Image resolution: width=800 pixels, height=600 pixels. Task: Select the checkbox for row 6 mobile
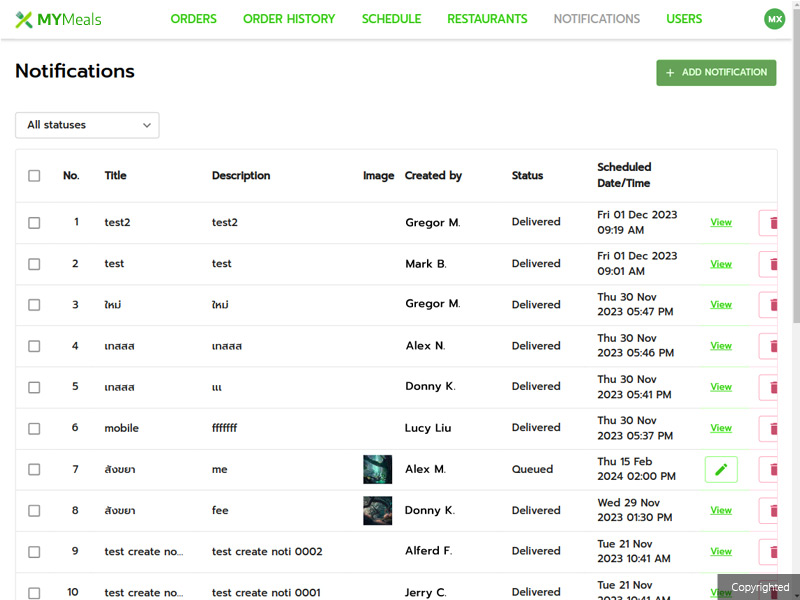tap(34, 428)
